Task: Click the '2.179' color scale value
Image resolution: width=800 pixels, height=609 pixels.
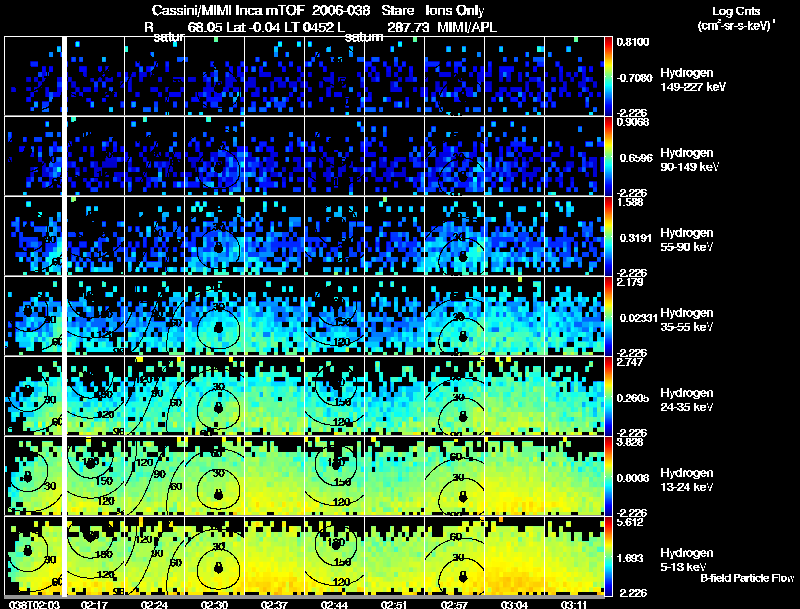Action: pyautogui.click(x=630, y=282)
